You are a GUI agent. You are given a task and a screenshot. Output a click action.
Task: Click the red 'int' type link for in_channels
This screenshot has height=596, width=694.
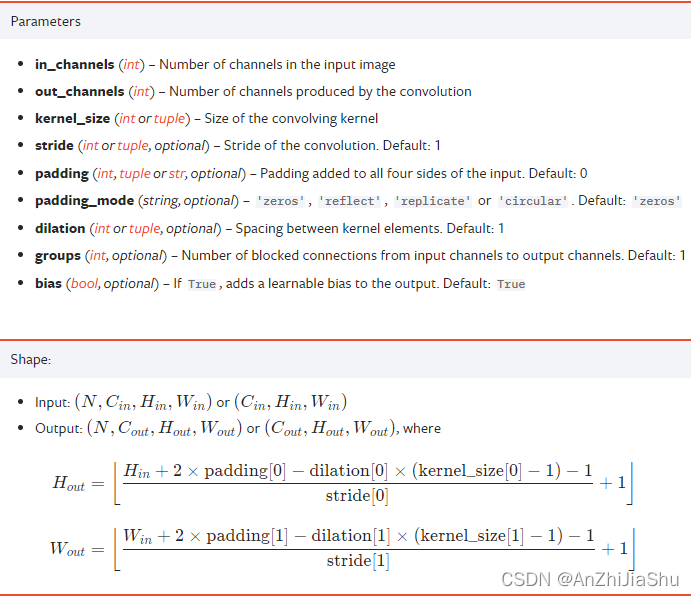131,65
